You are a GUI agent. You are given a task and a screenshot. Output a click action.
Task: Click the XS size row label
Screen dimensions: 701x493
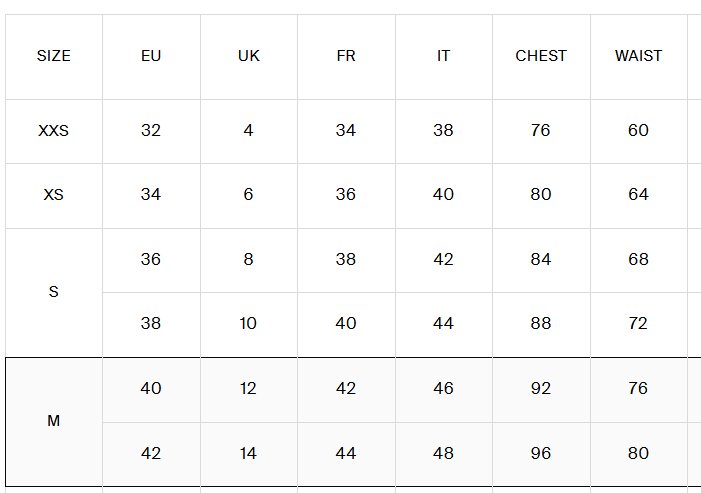(54, 194)
